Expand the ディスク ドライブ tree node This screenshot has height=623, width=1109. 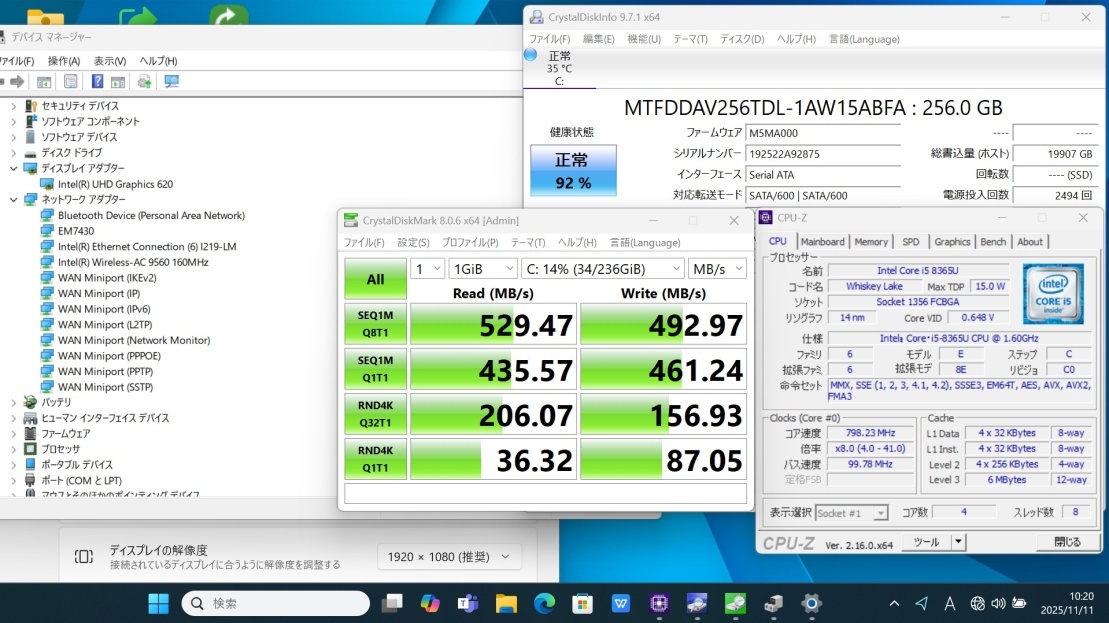[13, 153]
